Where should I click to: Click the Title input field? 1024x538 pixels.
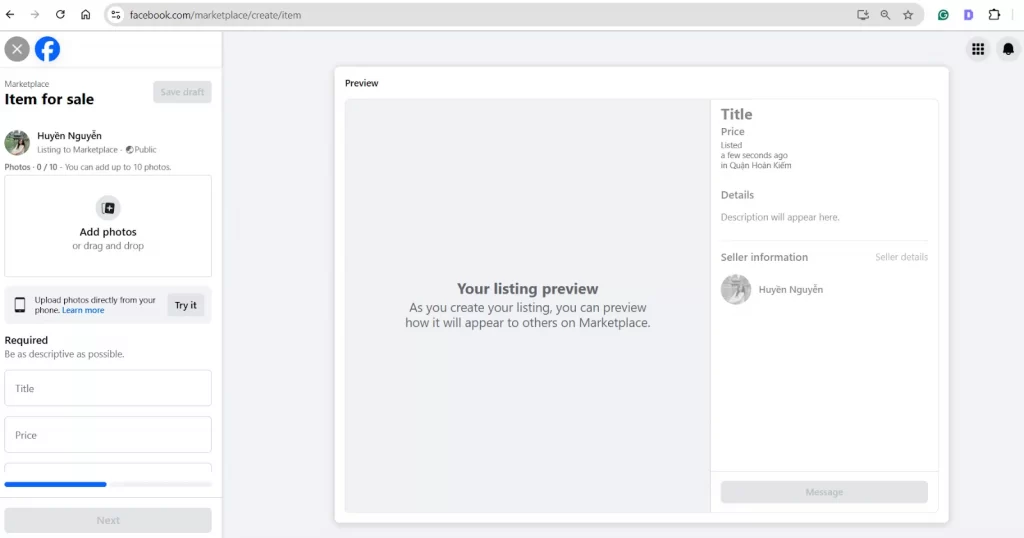pos(108,388)
